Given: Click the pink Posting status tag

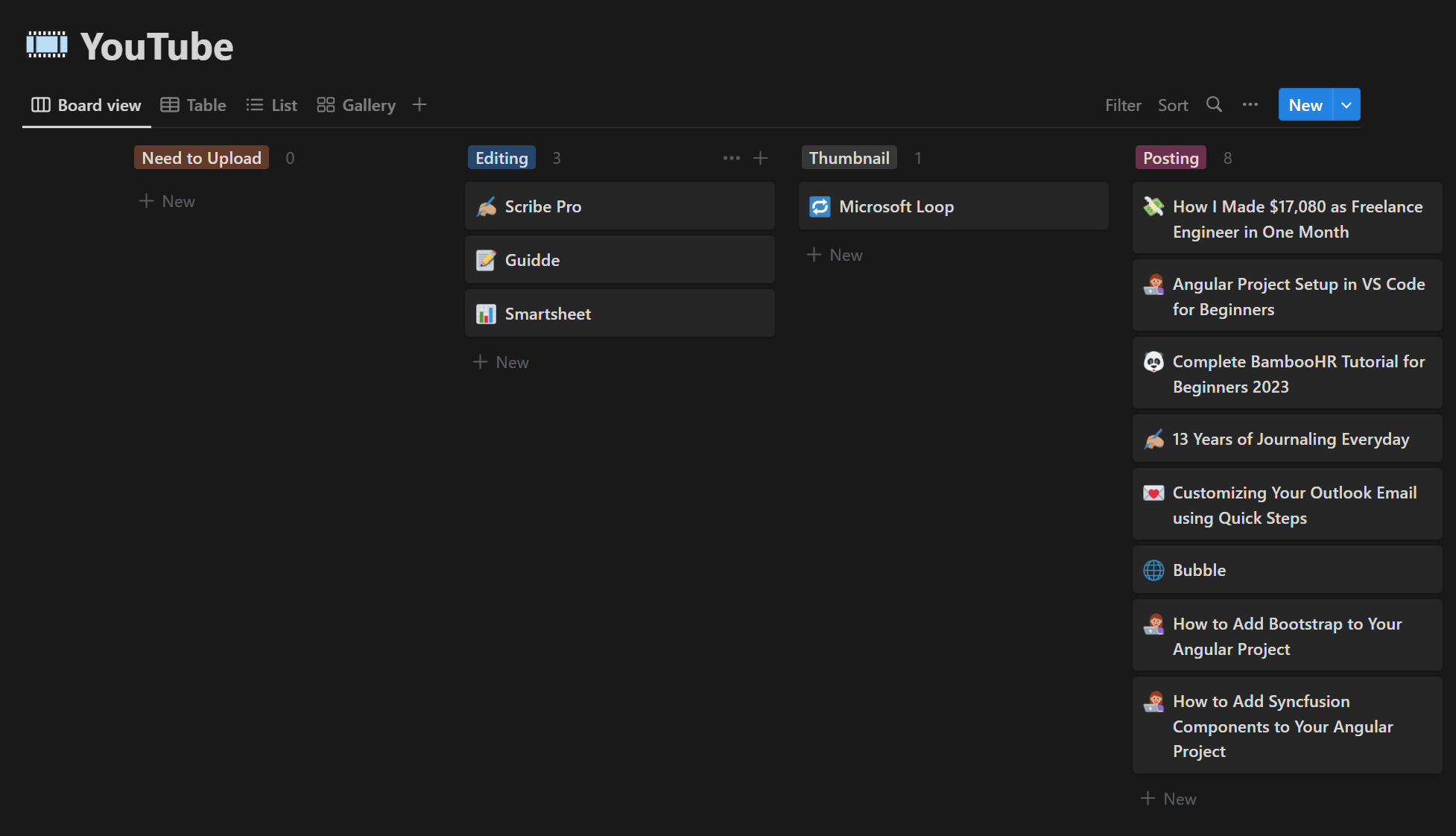Looking at the screenshot, I should [x=1171, y=158].
